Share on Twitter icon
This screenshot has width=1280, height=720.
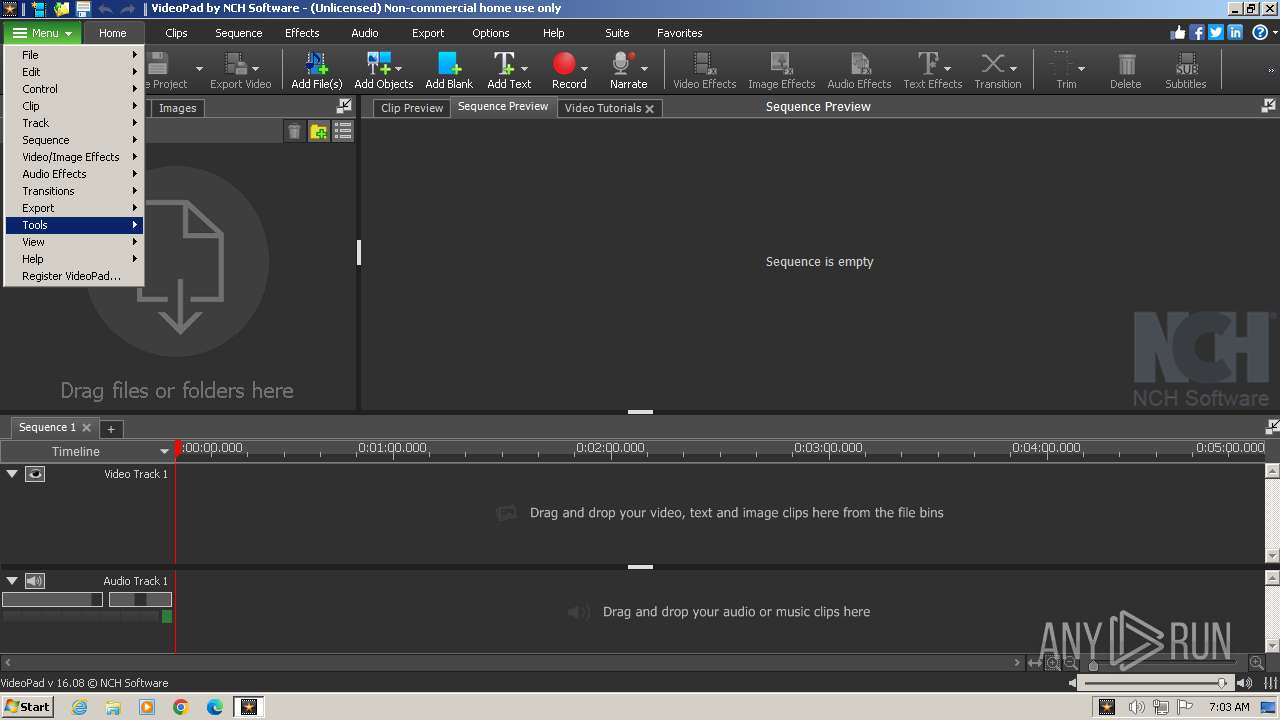coord(1216,32)
